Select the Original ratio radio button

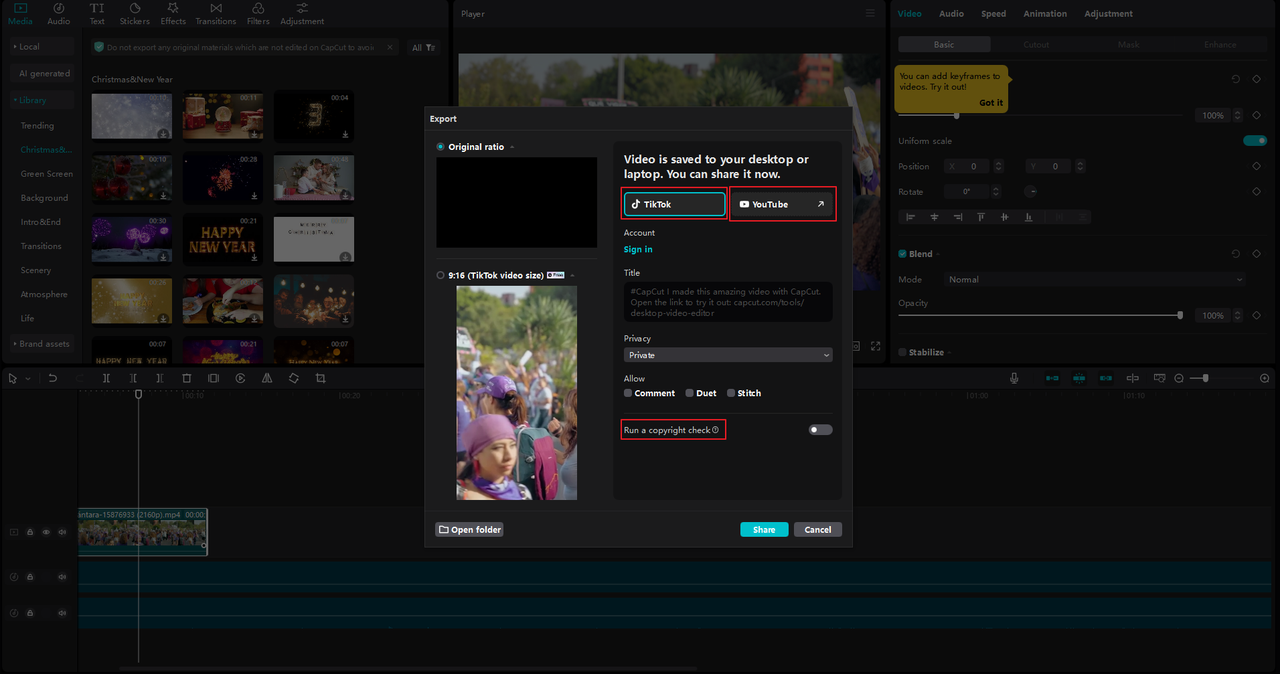pos(441,147)
